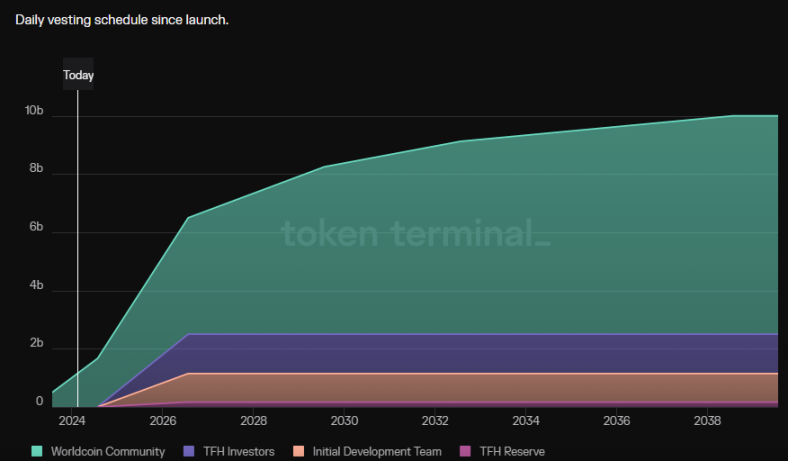Click the TFH Reserve magenta legend swatch
Screen dimensions: 788x461
[x=465, y=451]
